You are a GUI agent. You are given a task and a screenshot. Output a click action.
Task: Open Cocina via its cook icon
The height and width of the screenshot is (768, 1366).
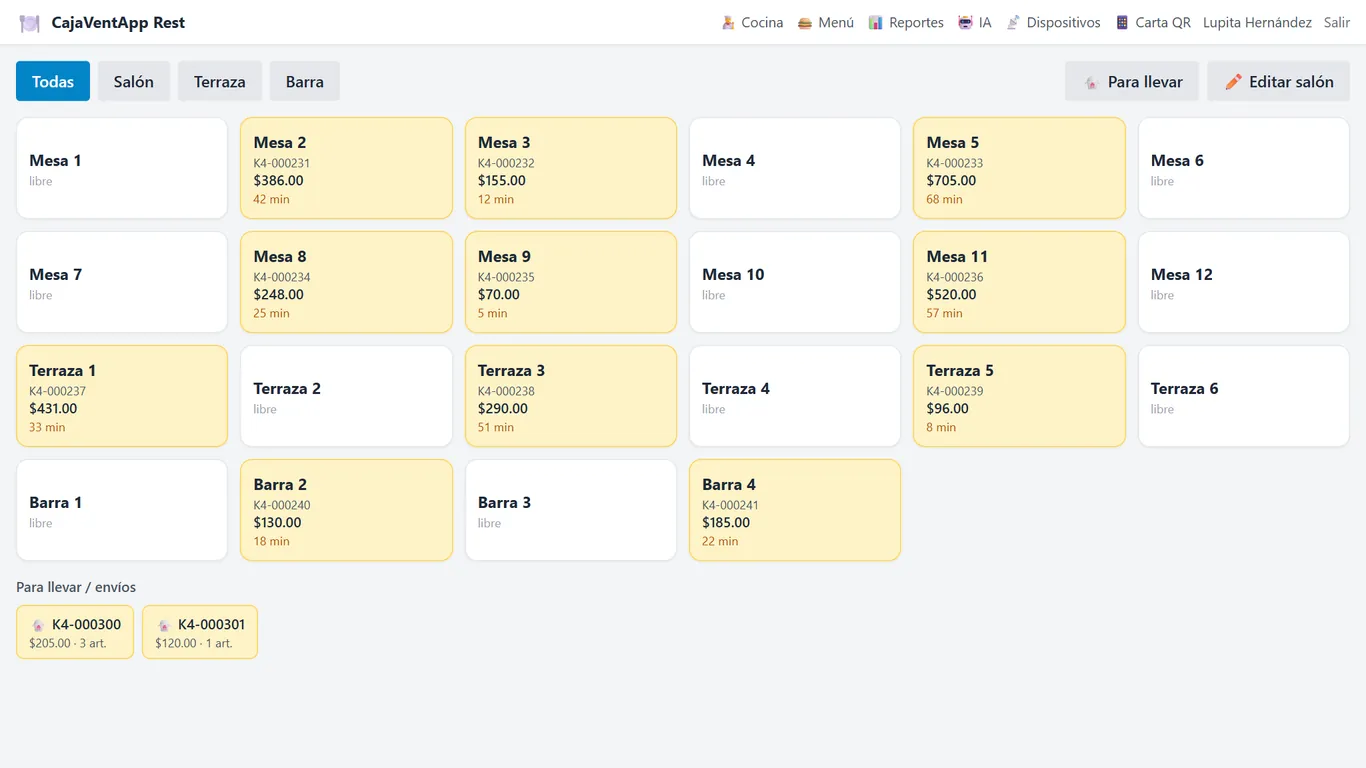(728, 22)
